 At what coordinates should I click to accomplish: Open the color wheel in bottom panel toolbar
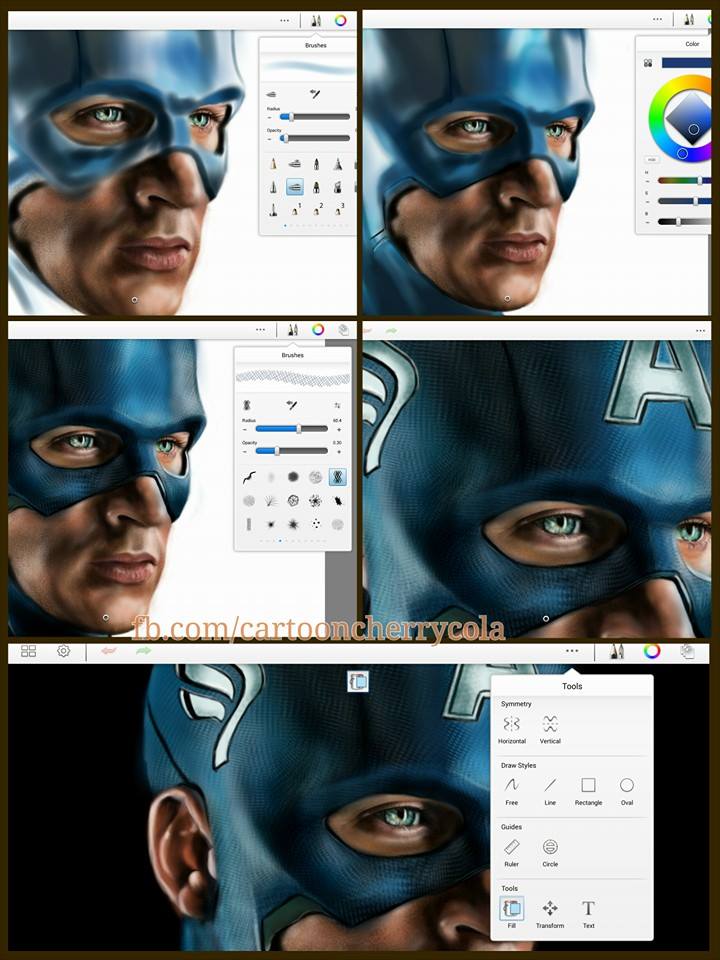click(x=652, y=651)
